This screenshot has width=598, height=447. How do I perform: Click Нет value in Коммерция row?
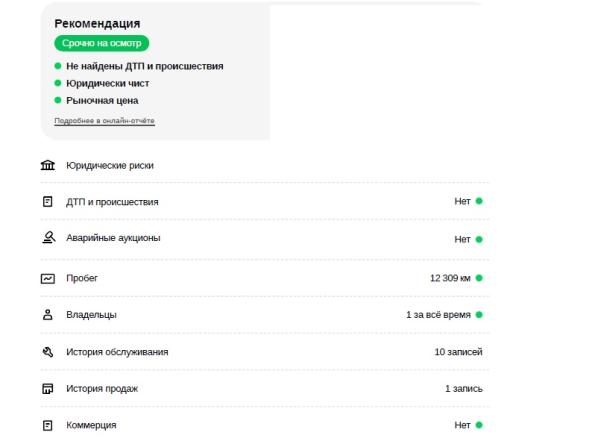[x=462, y=425]
